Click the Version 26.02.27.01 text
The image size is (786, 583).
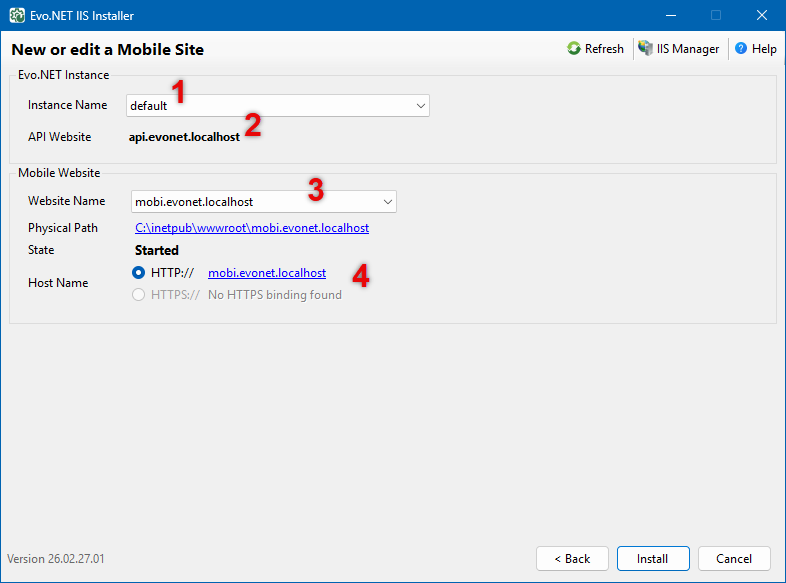pos(56,558)
